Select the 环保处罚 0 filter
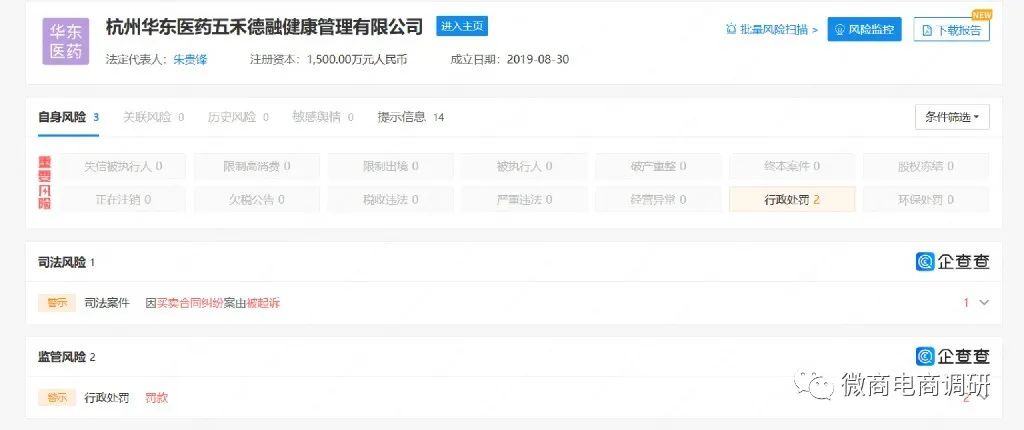The height and width of the screenshot is (430, 1024). tap(926, 199)
